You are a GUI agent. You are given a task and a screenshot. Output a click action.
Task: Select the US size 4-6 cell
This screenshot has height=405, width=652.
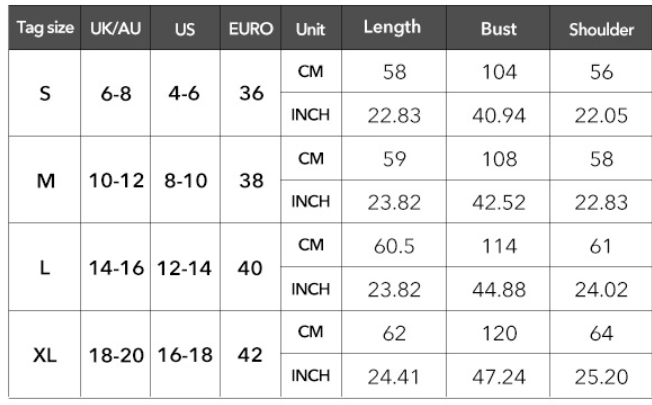[185, 93]
